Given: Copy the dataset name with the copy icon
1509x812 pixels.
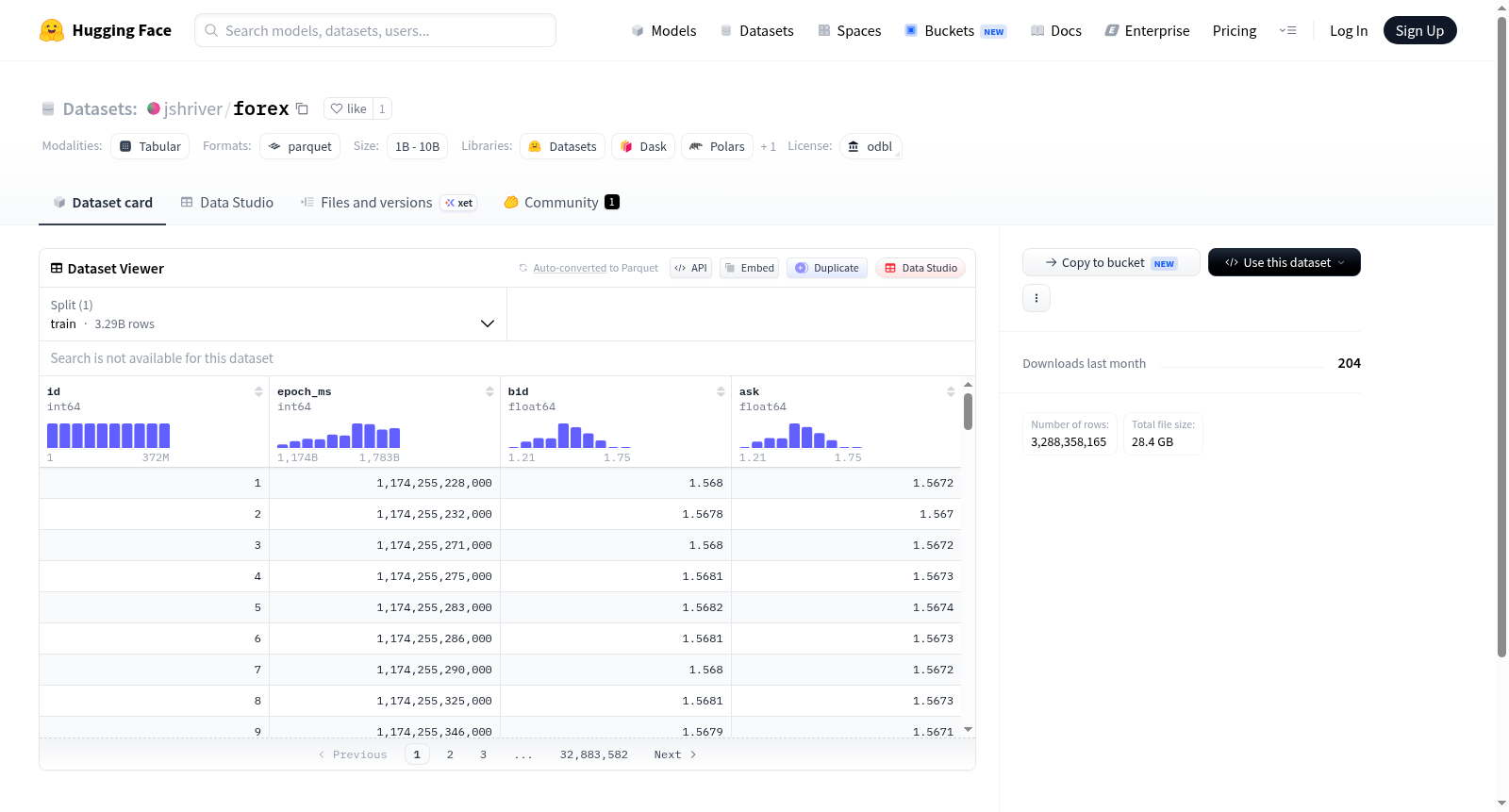Looking at the screenshot, I should [302, 108].
